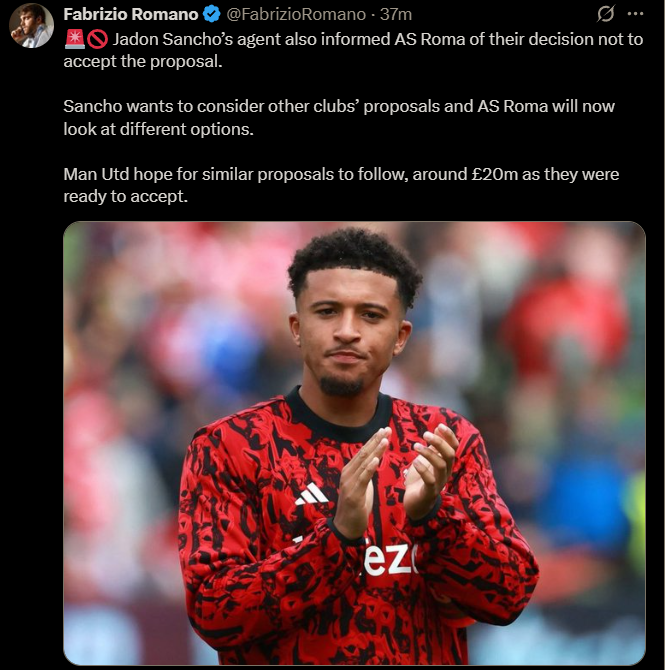Click the 37m post timestamp
The width and height of the screenshot is (665, 670).
(x=396, y=14)
